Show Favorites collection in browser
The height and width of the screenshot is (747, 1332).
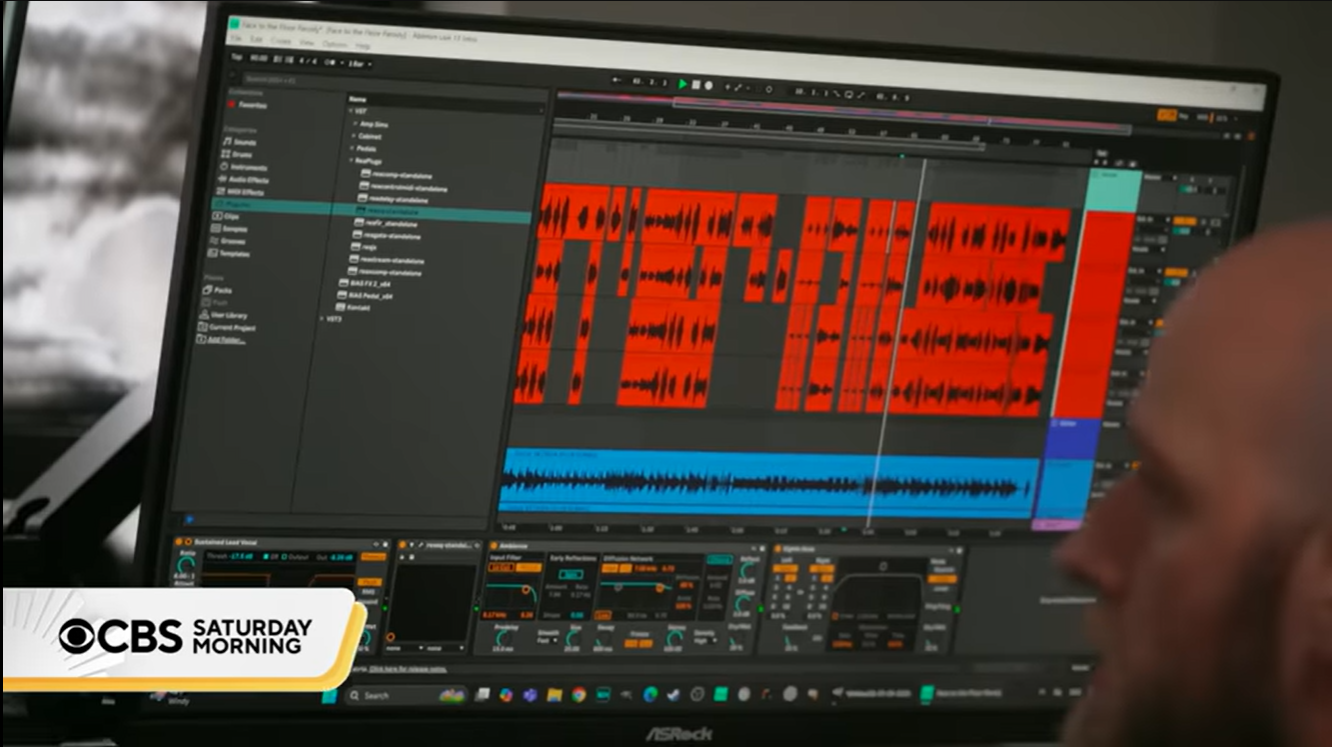point(247,105)
